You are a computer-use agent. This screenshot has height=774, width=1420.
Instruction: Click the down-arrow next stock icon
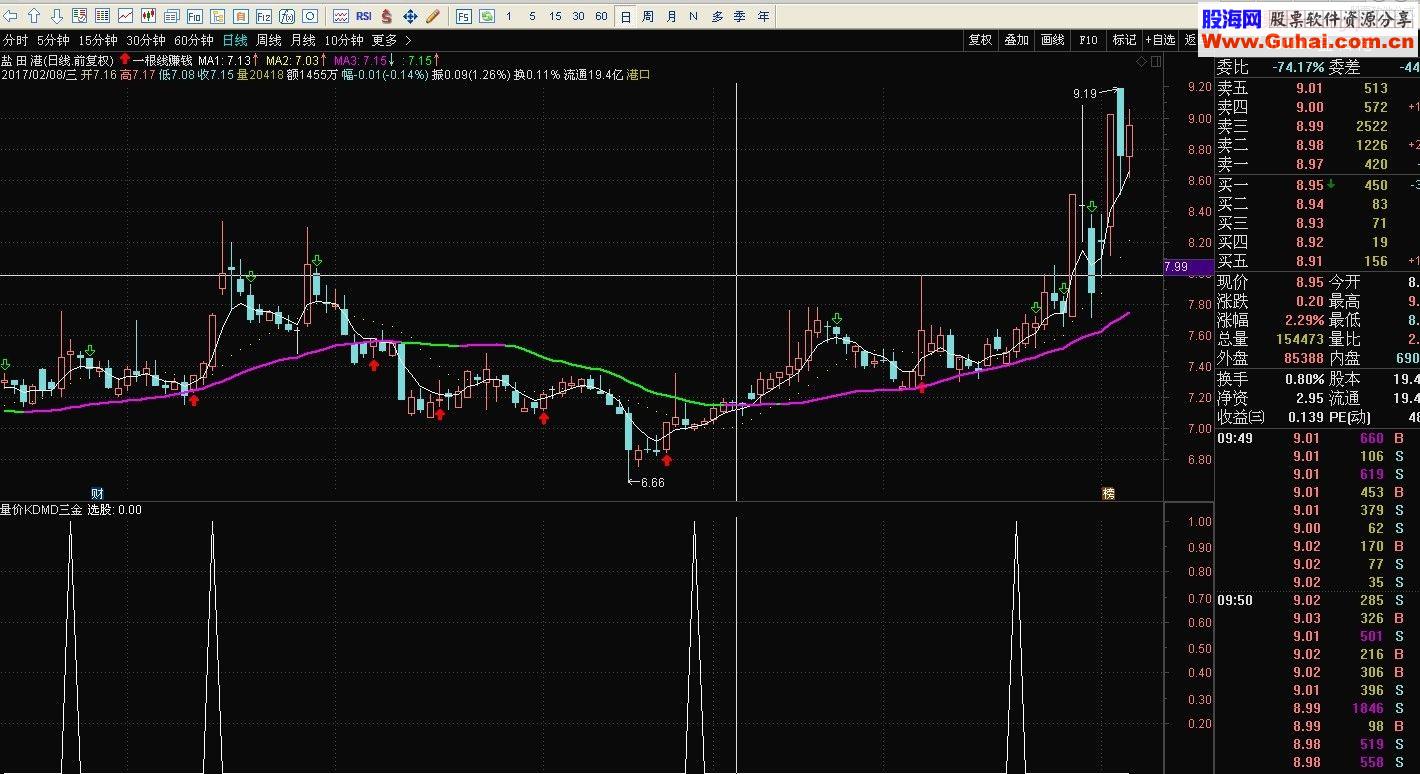tap(57, 16)
